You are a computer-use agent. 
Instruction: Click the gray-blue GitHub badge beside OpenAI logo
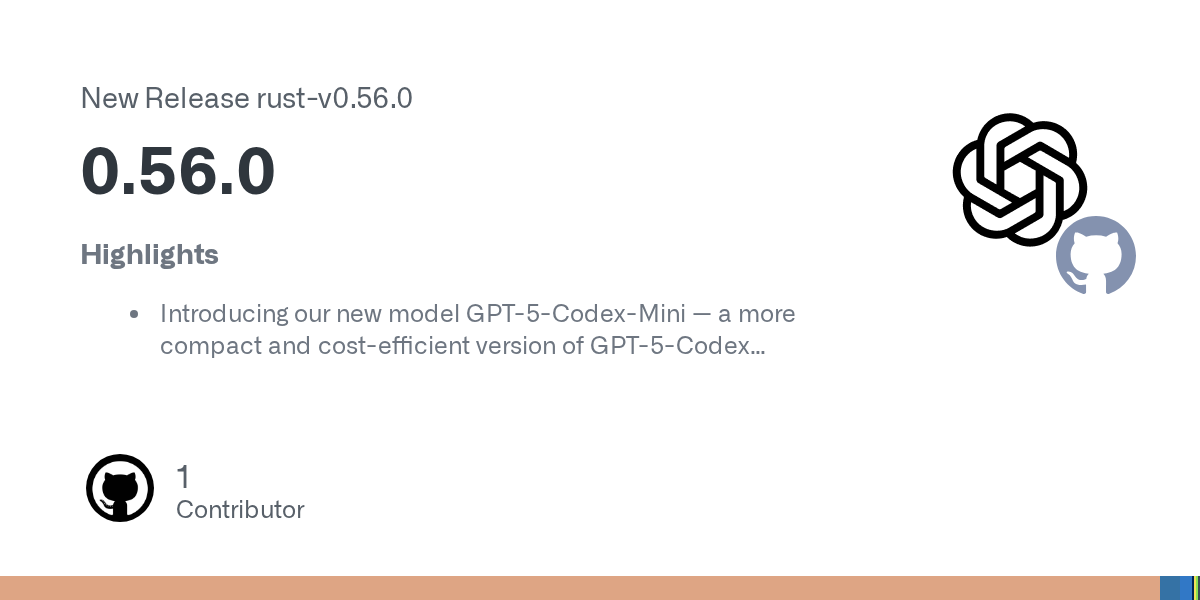(x=1096, y=256)
